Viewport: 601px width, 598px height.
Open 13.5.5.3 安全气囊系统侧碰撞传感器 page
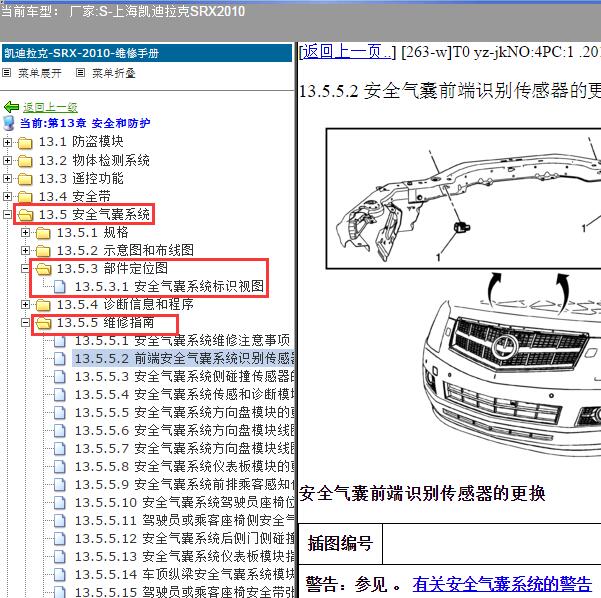point(184,376)
